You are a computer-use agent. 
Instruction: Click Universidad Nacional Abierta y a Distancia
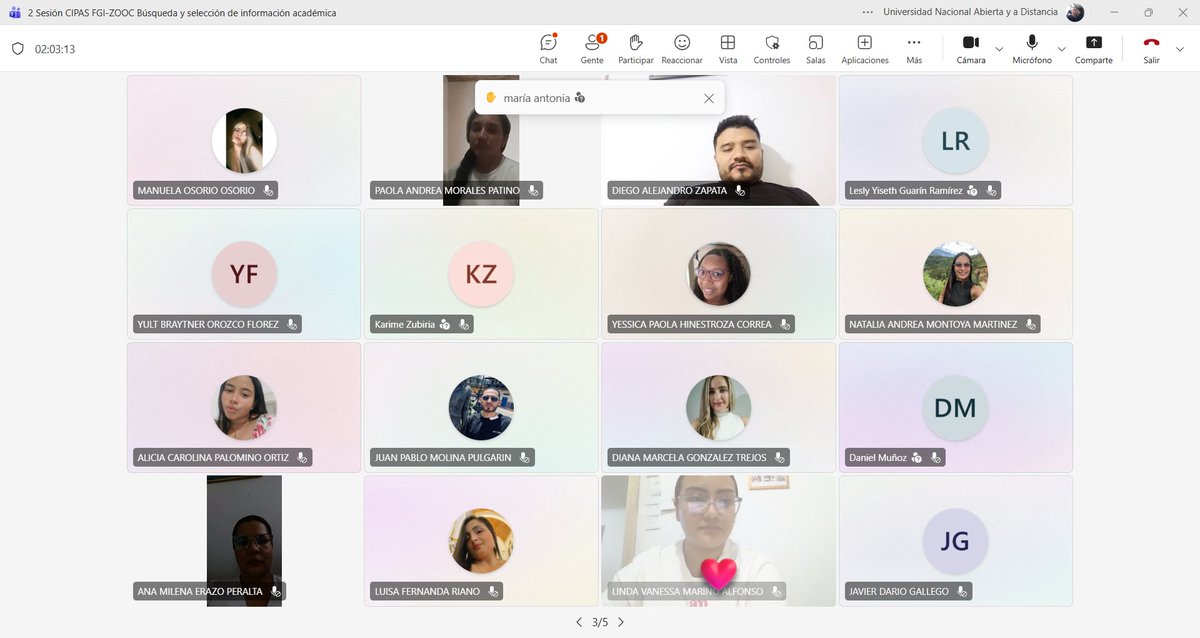(971, 12)
